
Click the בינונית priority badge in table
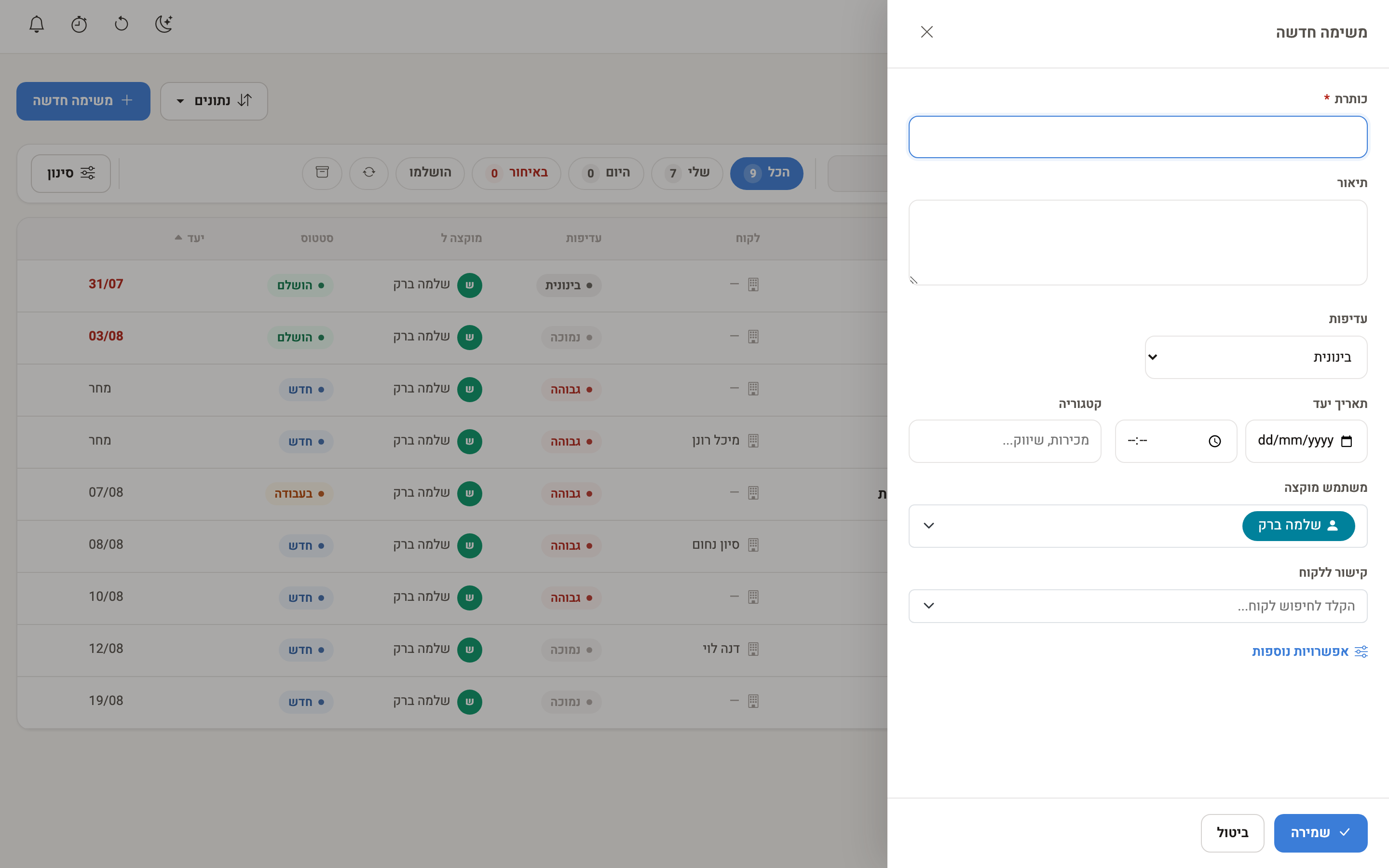569,285
